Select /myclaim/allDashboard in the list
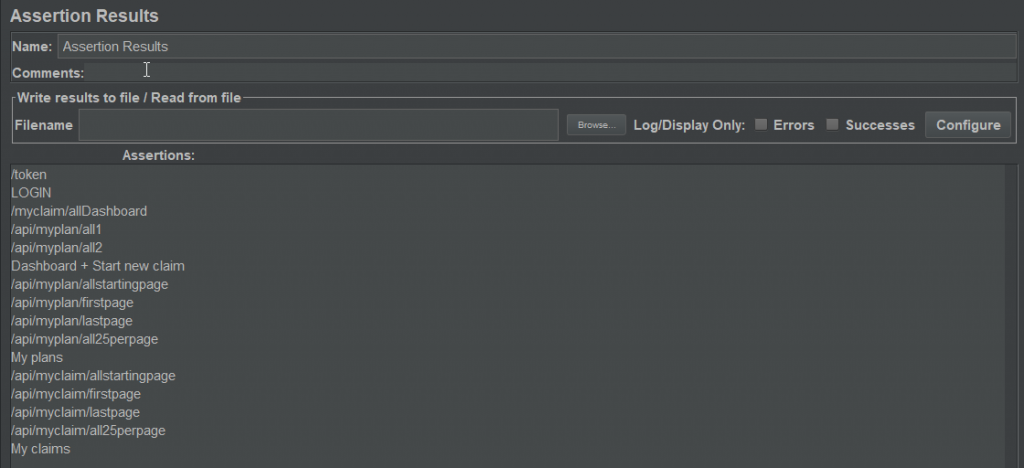This screenshot has width=1024, height=468. point(79,211)
